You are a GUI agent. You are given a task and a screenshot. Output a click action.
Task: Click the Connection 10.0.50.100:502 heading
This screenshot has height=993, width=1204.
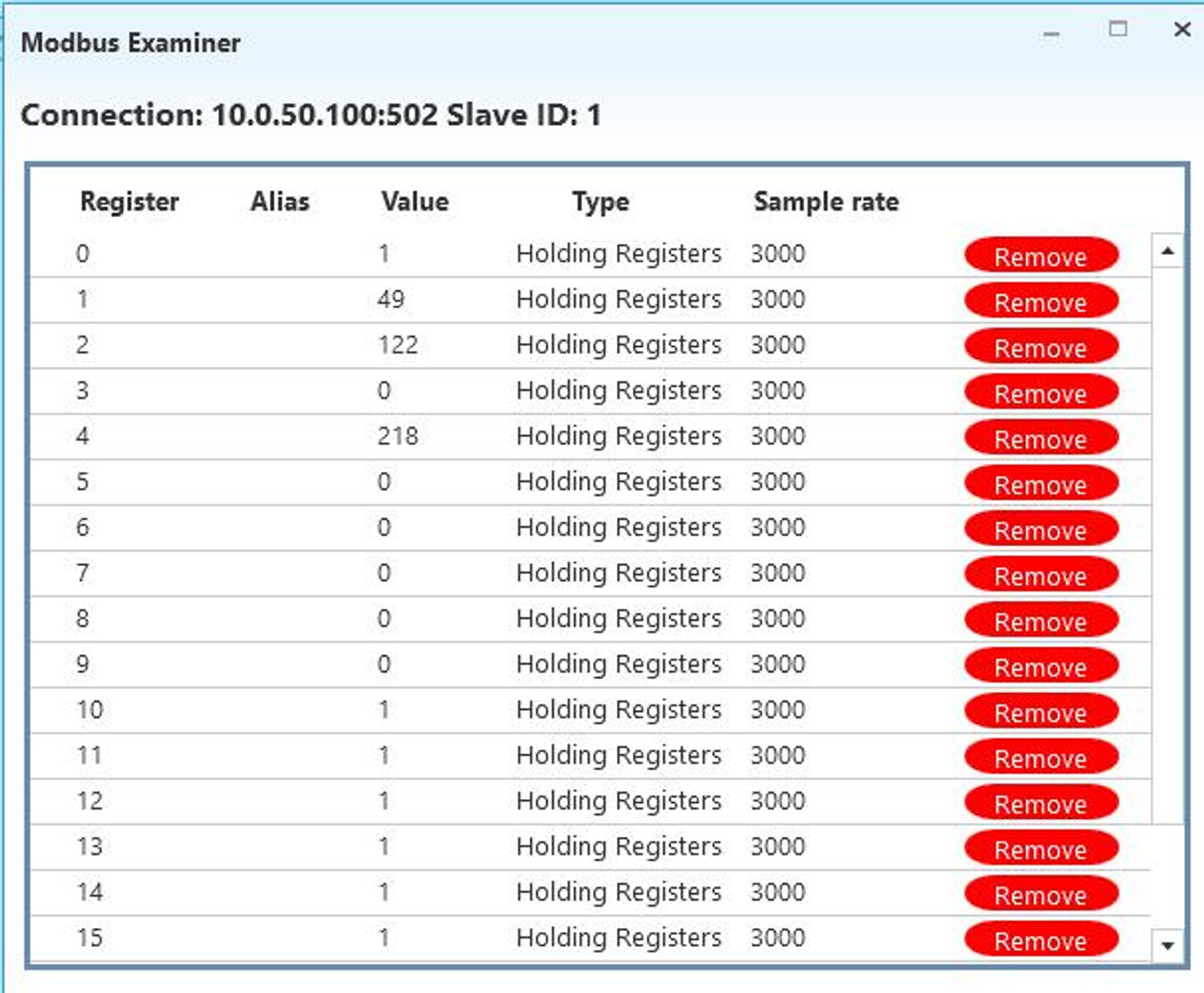pyautogui.click(x=310, y=115)
